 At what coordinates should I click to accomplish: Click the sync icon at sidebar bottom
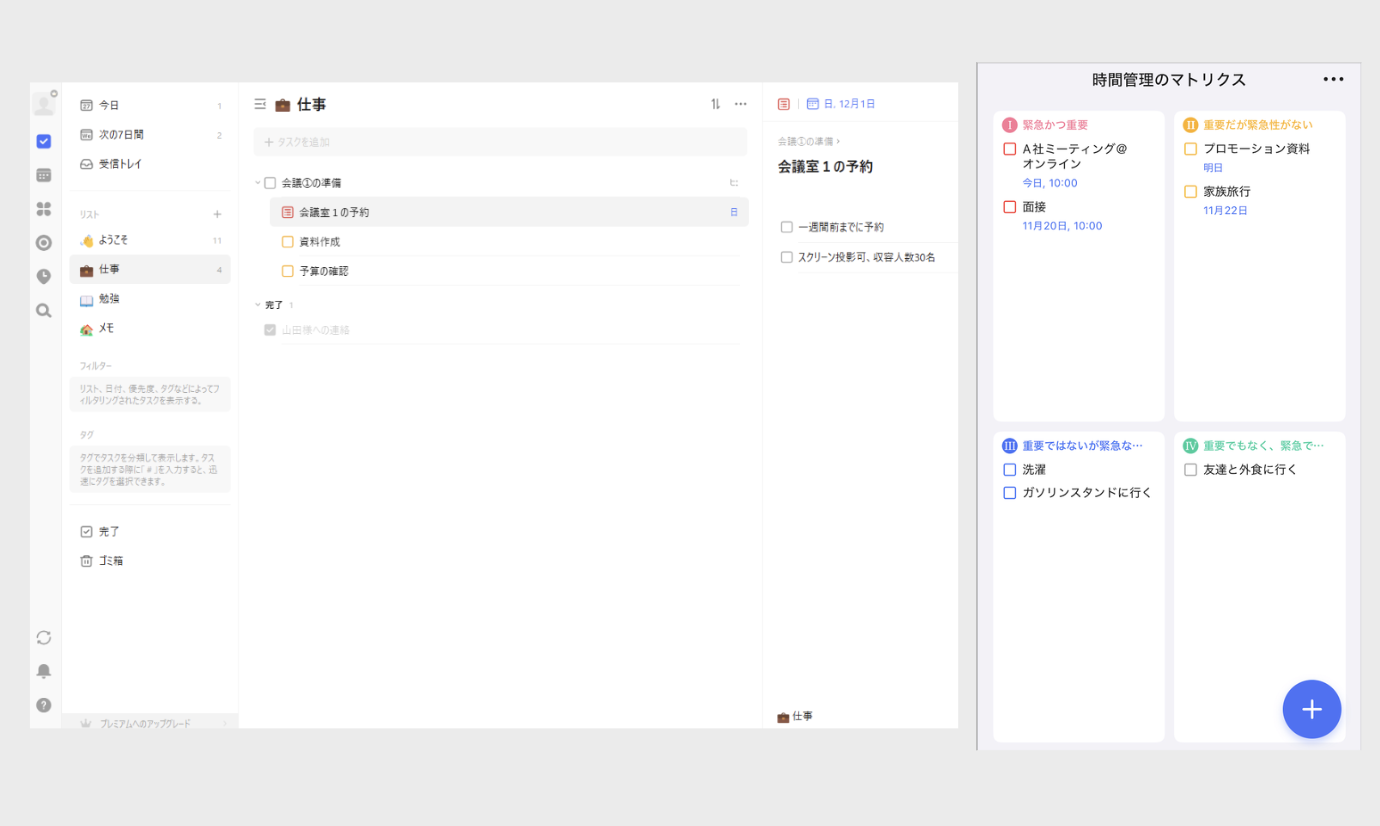click(43, 638)
